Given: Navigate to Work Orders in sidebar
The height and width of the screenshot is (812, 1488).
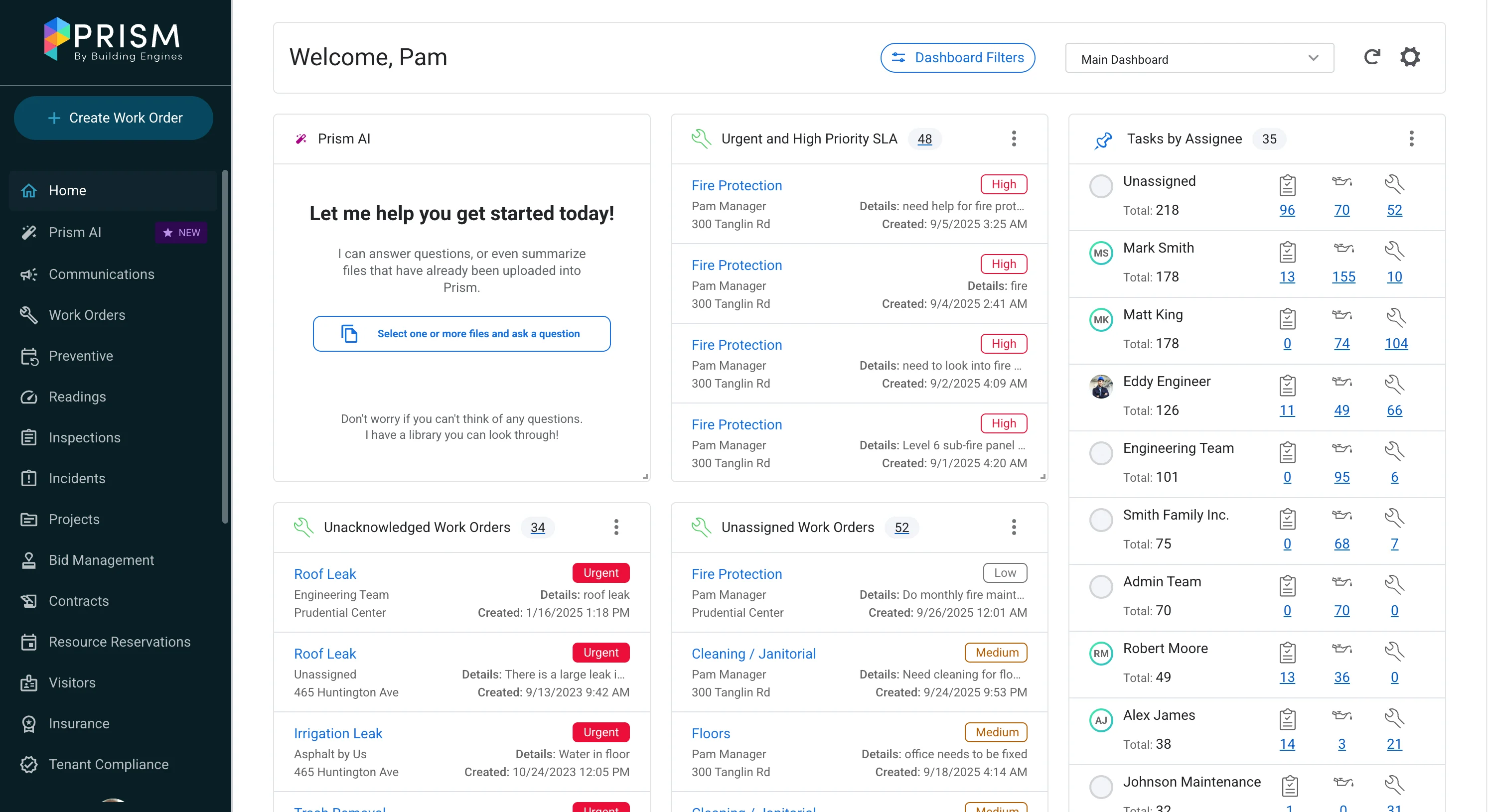Looking at the screenshot, I should tap(87, 315).
